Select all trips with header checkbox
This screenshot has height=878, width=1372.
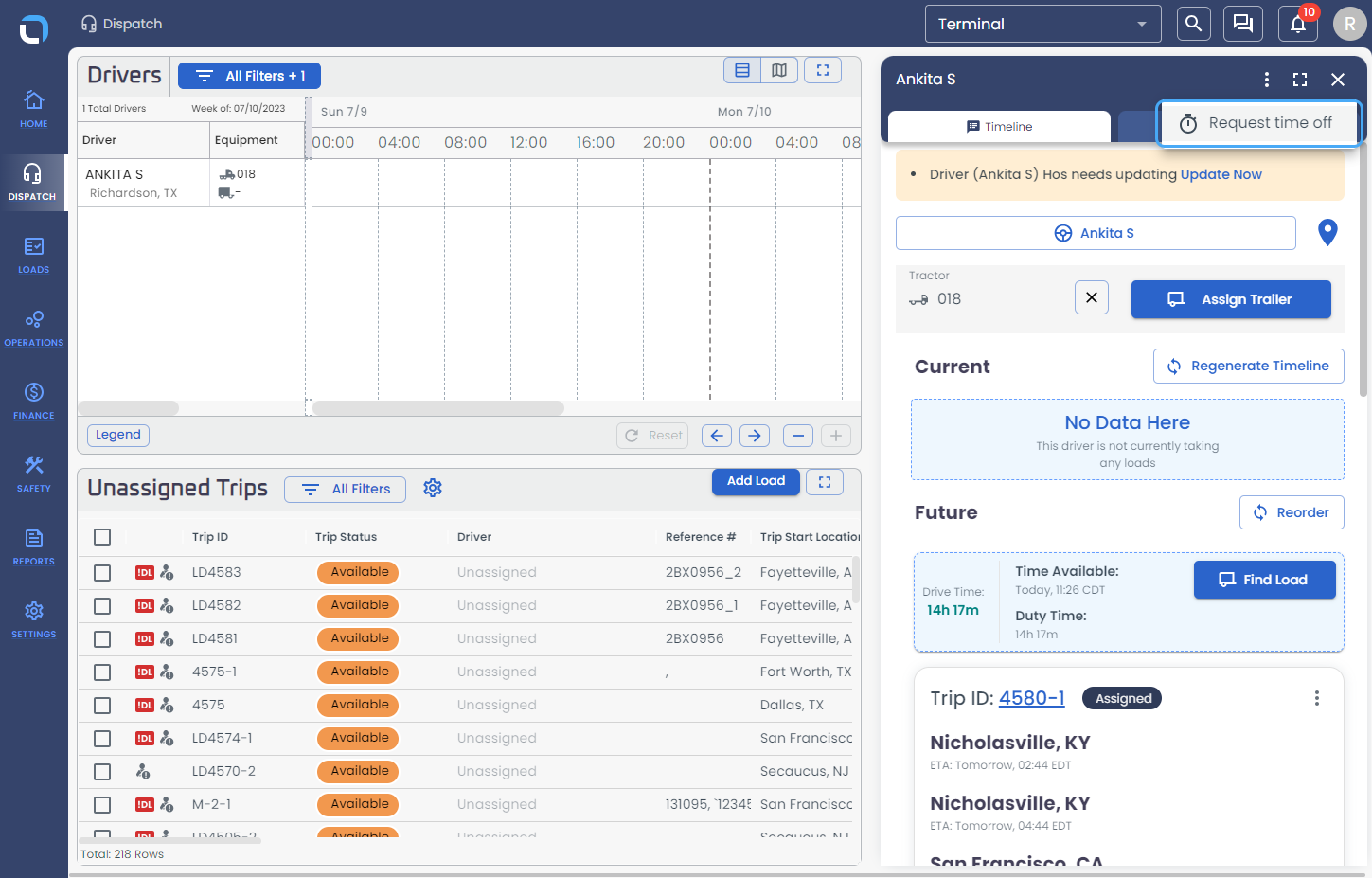click(x=102, y=537)
